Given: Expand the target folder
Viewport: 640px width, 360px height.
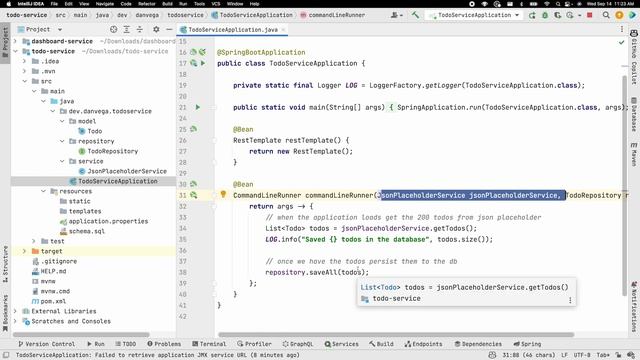Looking at the screenshot, I should (x=25, y=251).
